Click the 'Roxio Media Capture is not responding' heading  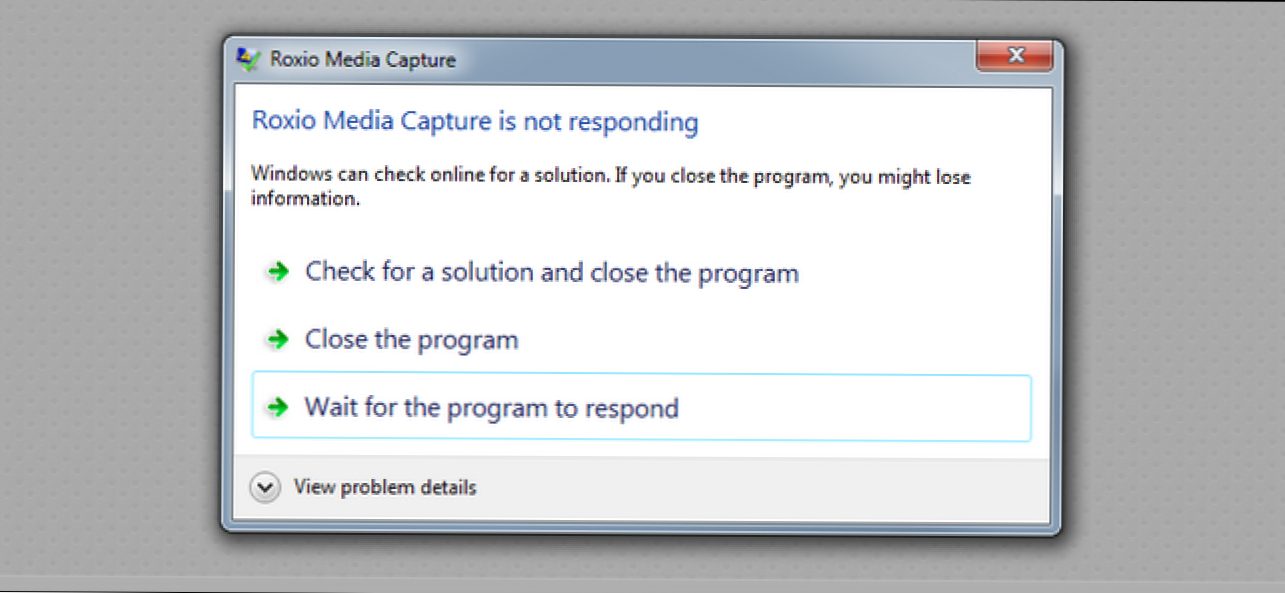[474, 121]
